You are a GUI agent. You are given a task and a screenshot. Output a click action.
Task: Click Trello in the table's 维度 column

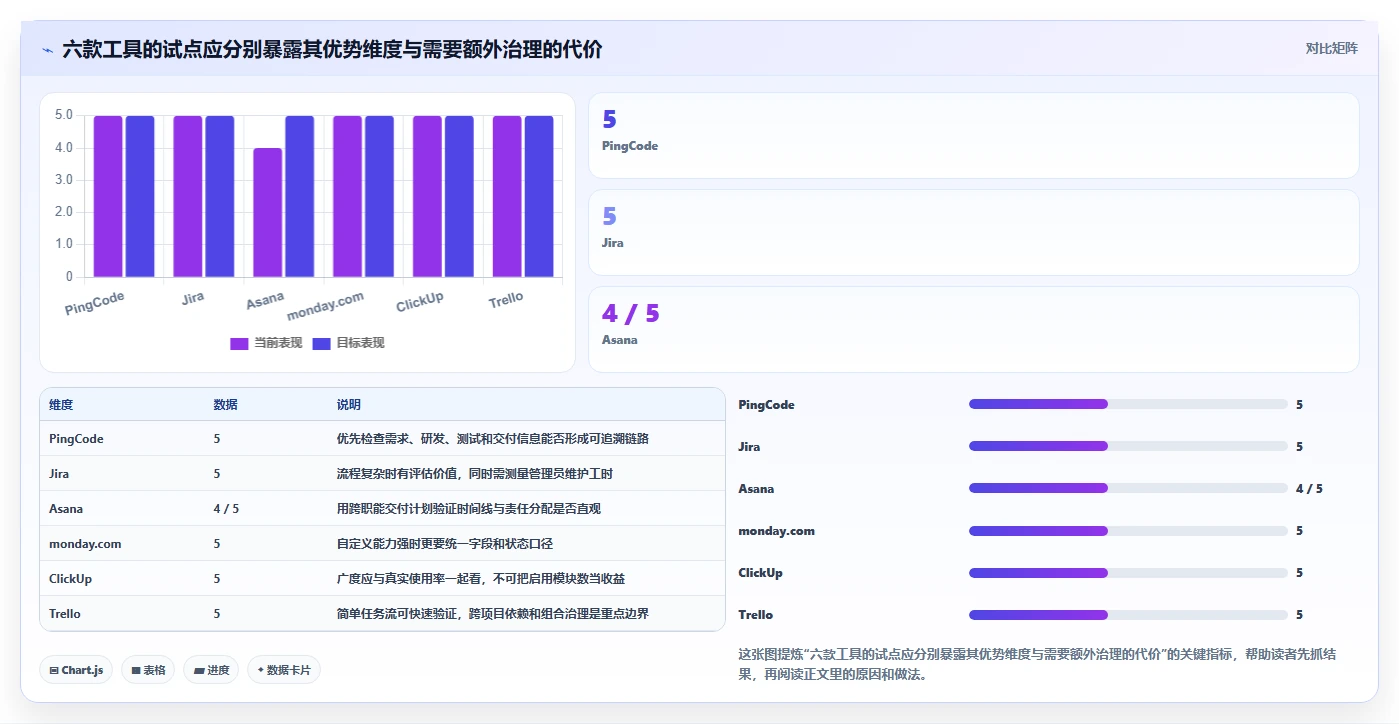point(65,614)
